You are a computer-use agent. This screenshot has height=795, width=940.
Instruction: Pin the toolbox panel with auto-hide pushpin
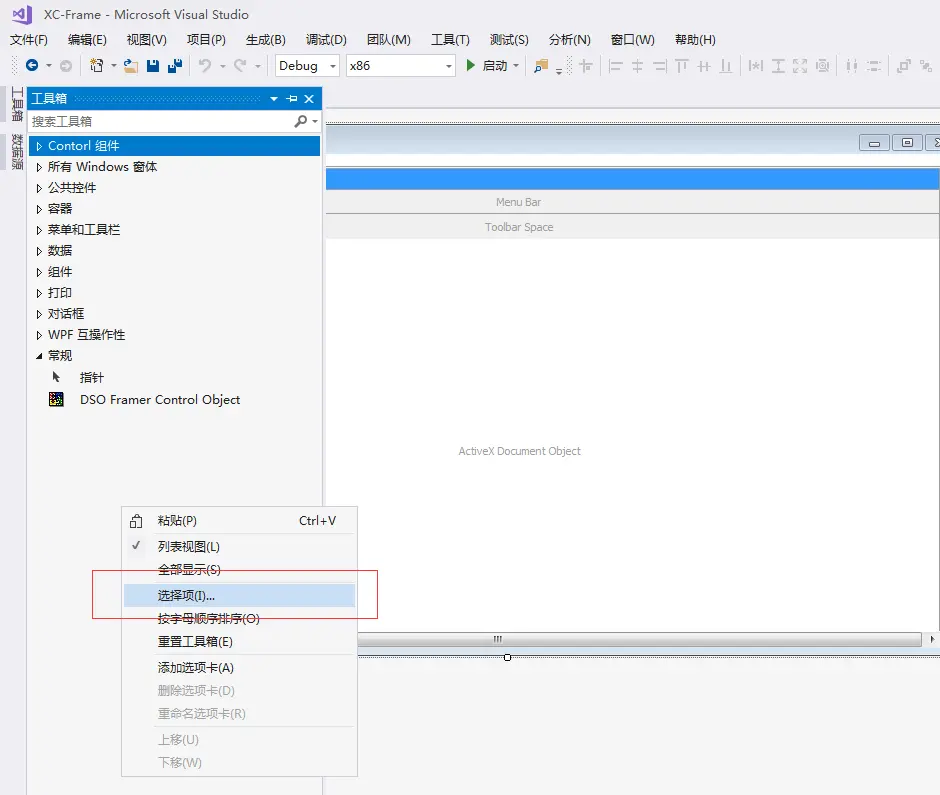292,98
